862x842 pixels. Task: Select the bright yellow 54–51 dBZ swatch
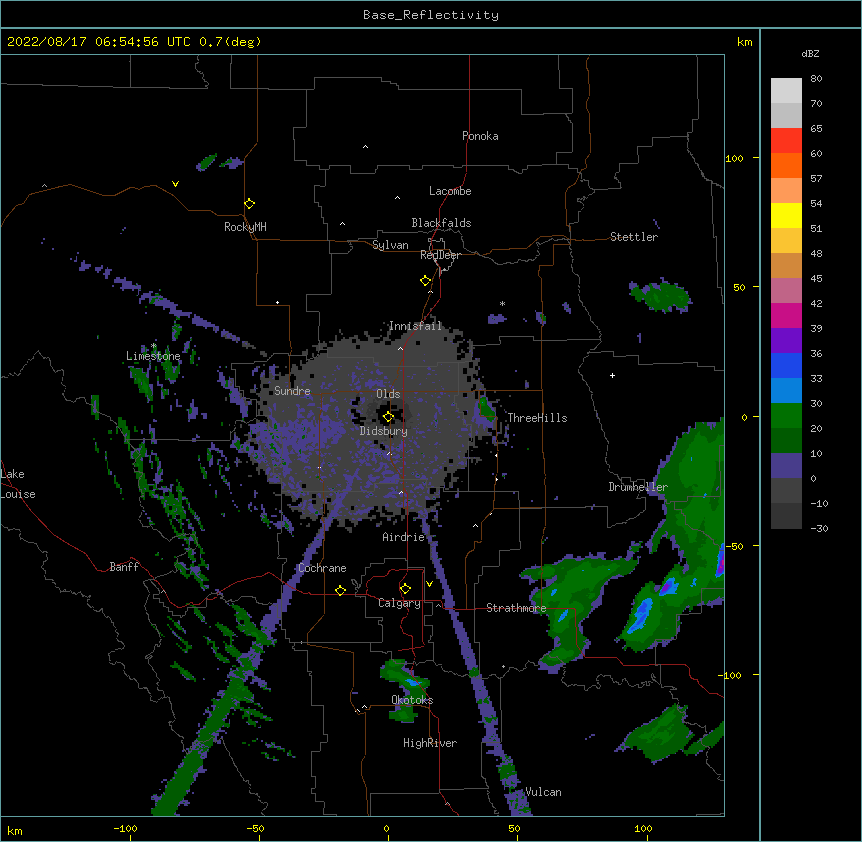(x=786, y=215)
